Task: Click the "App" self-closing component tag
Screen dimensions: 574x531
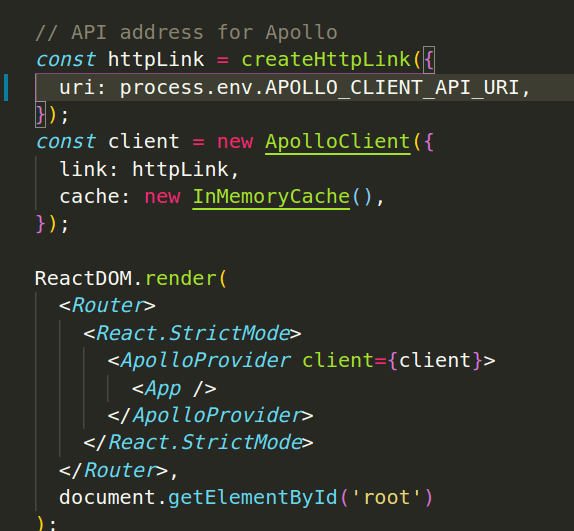Action: point(174,388)
